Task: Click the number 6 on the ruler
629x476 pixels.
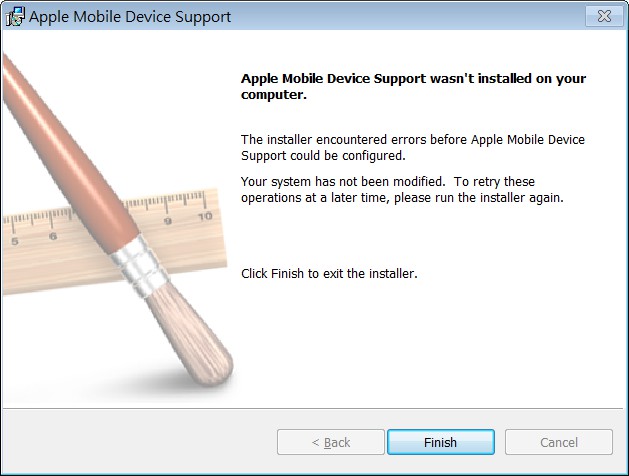Action: coord(52,236)
